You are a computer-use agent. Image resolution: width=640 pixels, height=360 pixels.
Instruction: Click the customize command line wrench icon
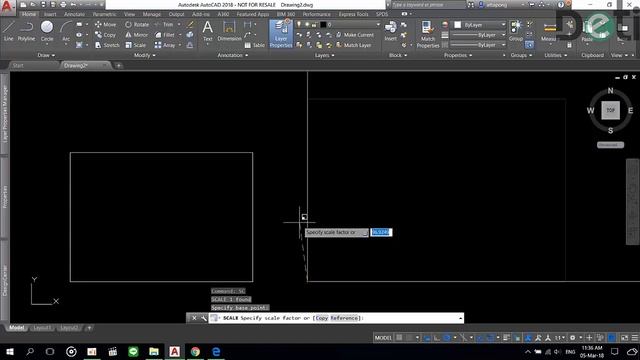tap(203, 318)
